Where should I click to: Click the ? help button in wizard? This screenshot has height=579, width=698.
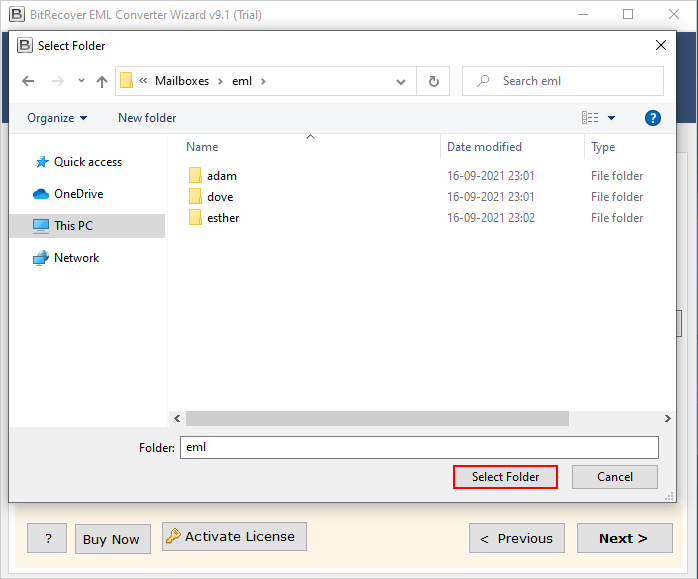pos(47,539)
